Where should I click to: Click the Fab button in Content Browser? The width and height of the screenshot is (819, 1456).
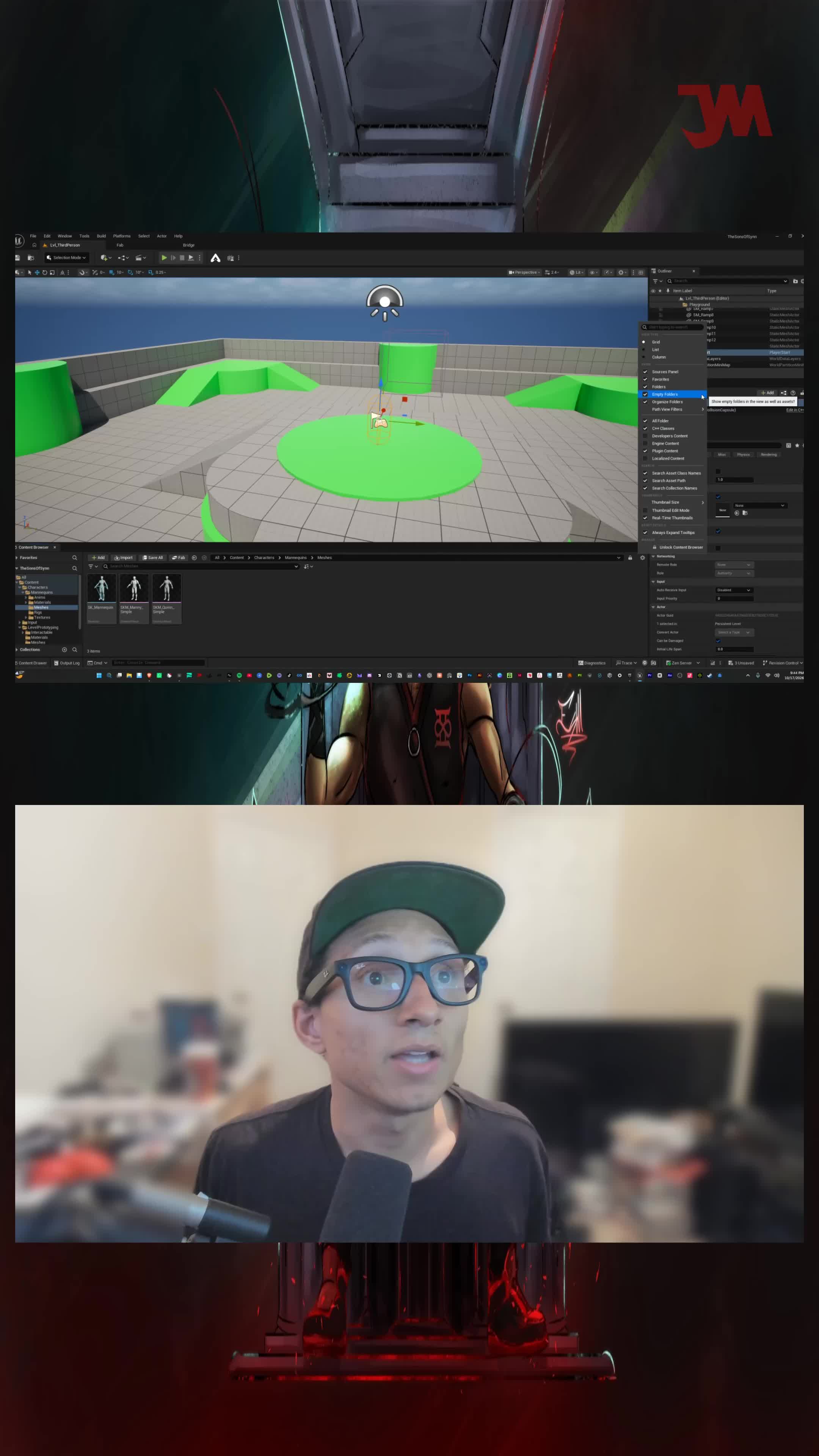point(179,558)
